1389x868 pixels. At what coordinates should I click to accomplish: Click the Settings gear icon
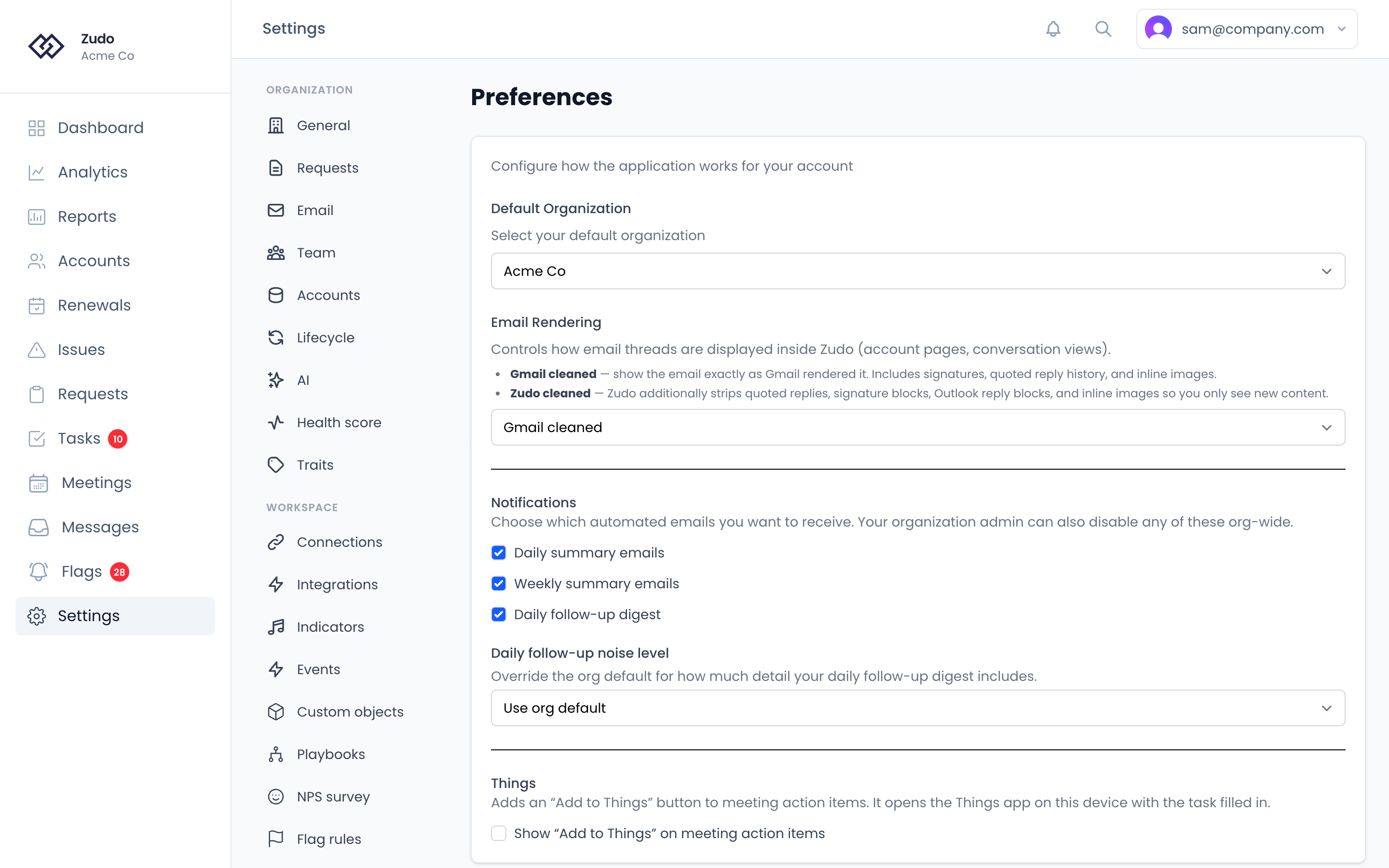pyautogui.click(x=37, y=616)
